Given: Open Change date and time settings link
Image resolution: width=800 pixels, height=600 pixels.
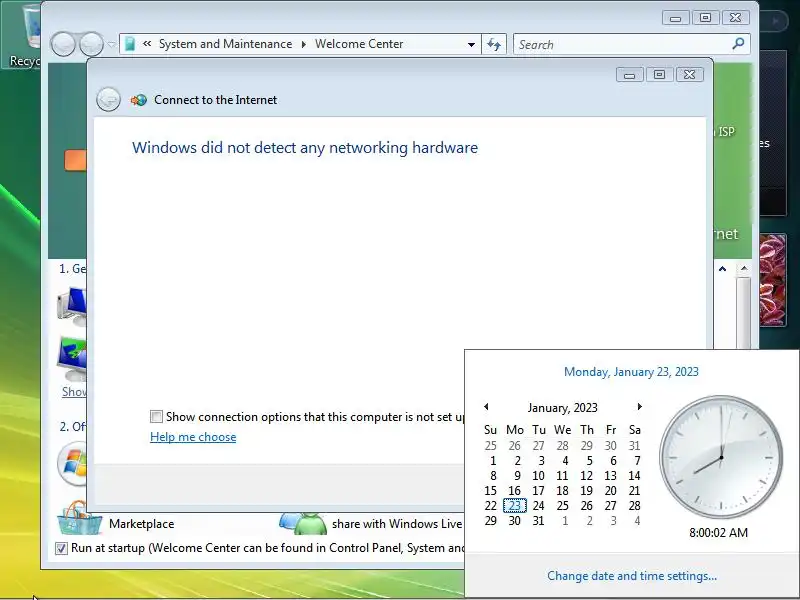Looking at the screenshot, I should [632, 576].
